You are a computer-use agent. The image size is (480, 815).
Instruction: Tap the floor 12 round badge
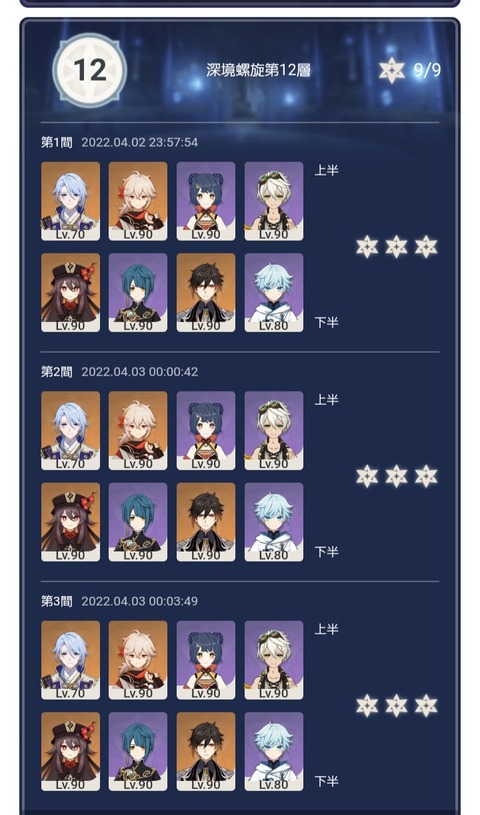[89, 71]
